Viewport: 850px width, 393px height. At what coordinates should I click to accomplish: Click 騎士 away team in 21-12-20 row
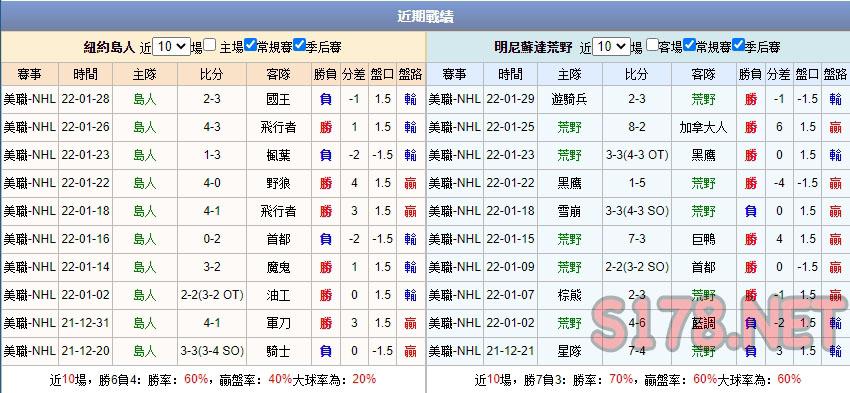coord(279,351)
